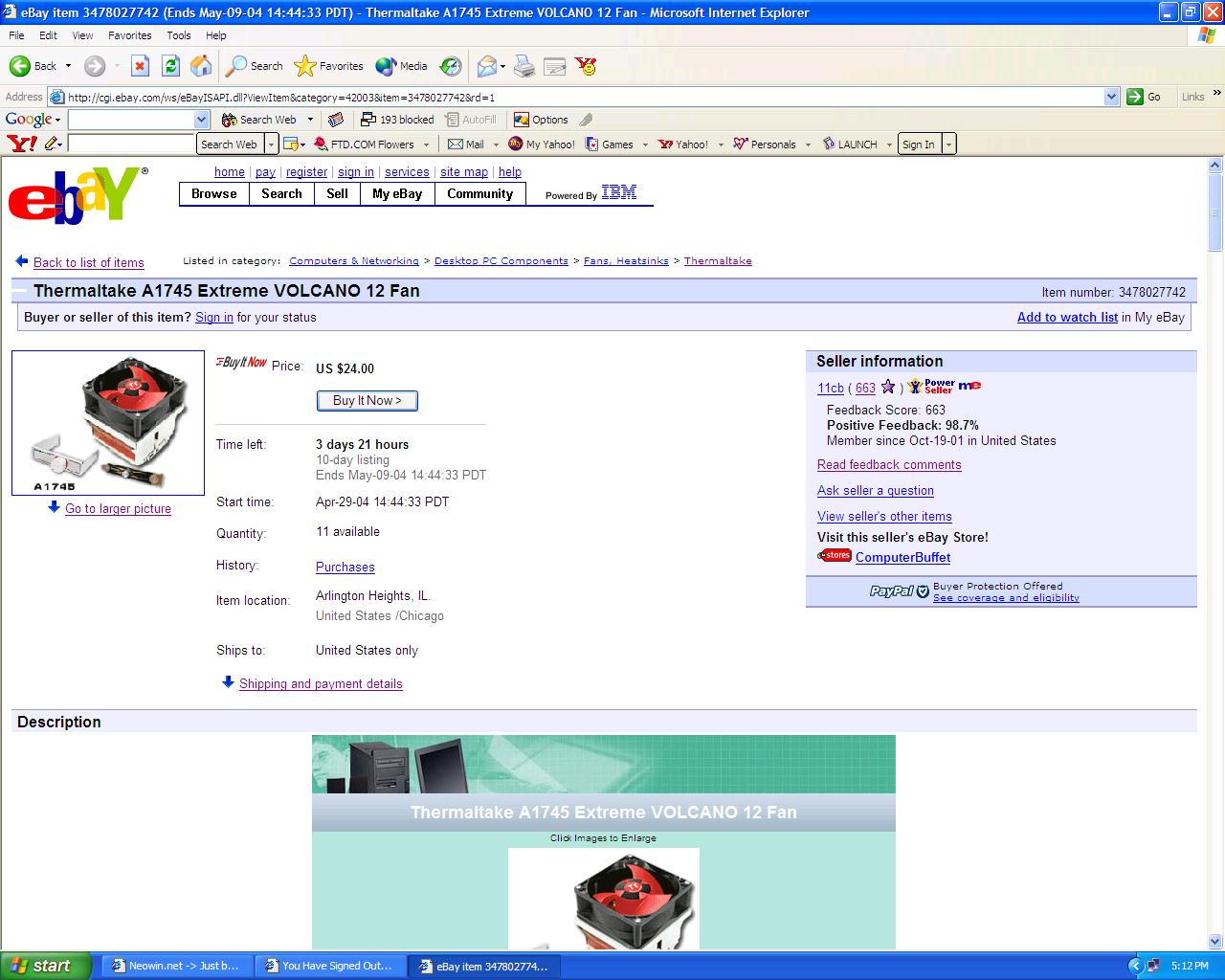Click Go to larger picture thumbnail
The image size is (1225, 980).
coord(117,508)
